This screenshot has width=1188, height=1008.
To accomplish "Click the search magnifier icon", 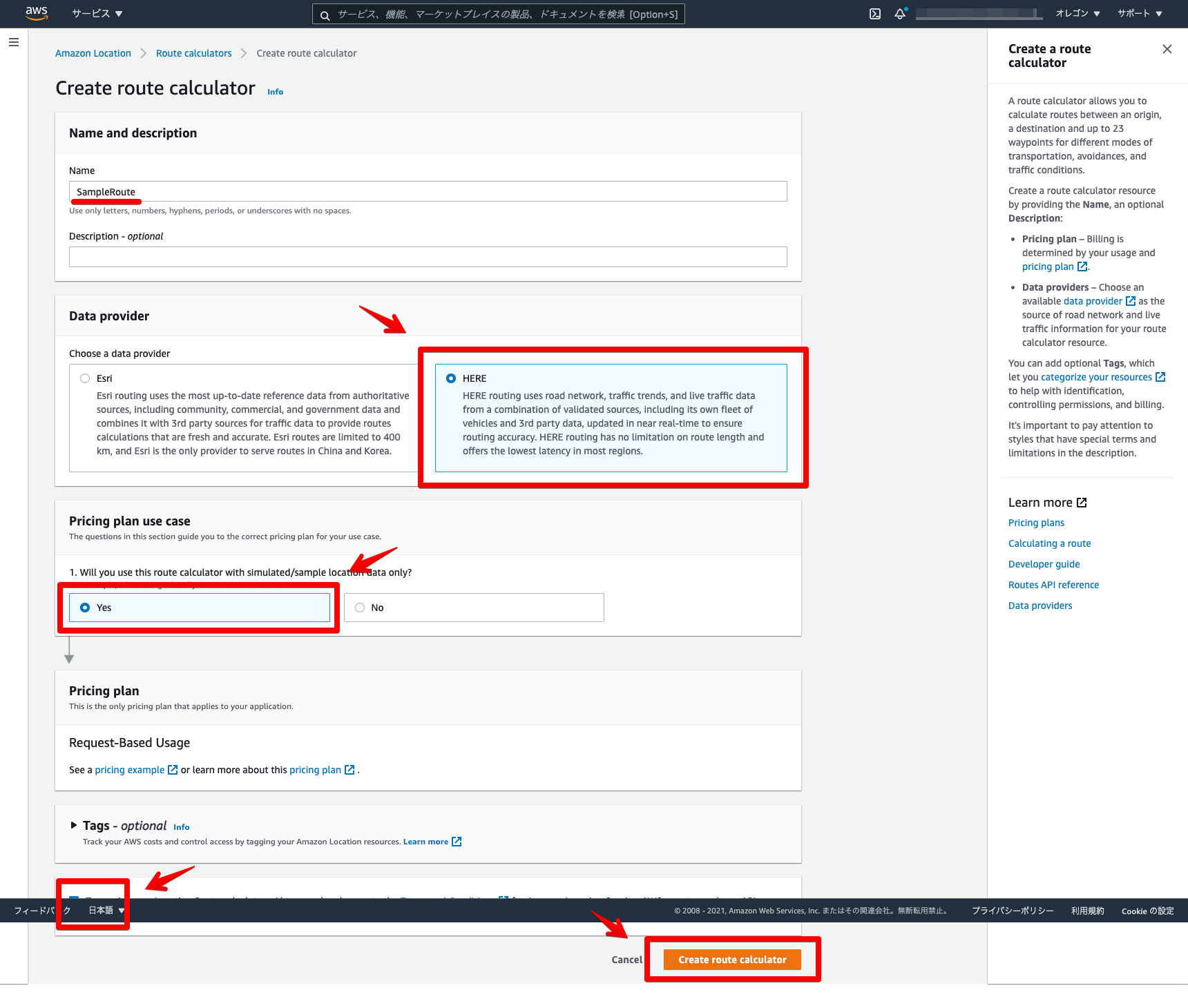I will [x=325, y=14].
